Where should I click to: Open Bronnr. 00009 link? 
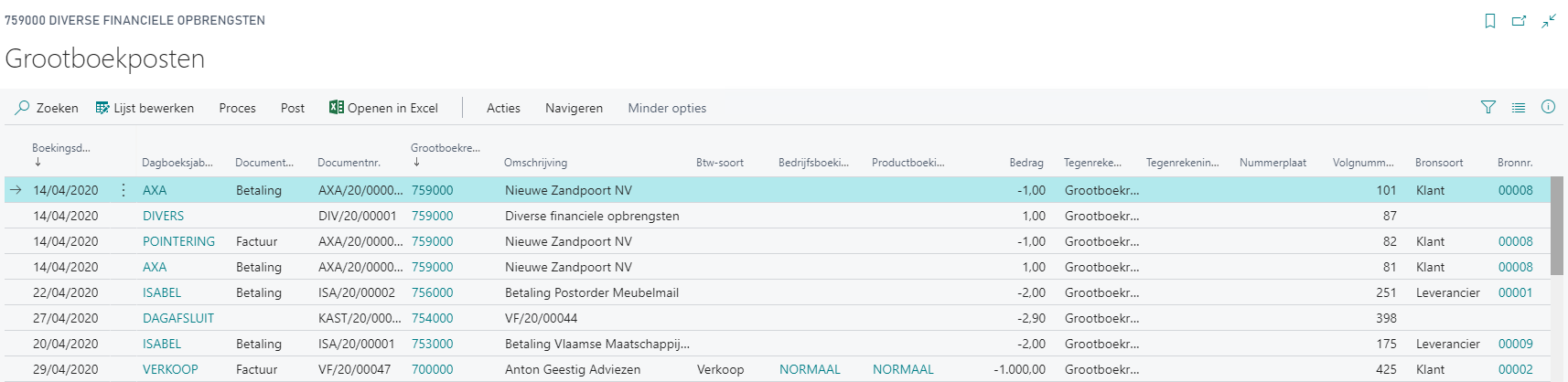tap(1515, 344)
